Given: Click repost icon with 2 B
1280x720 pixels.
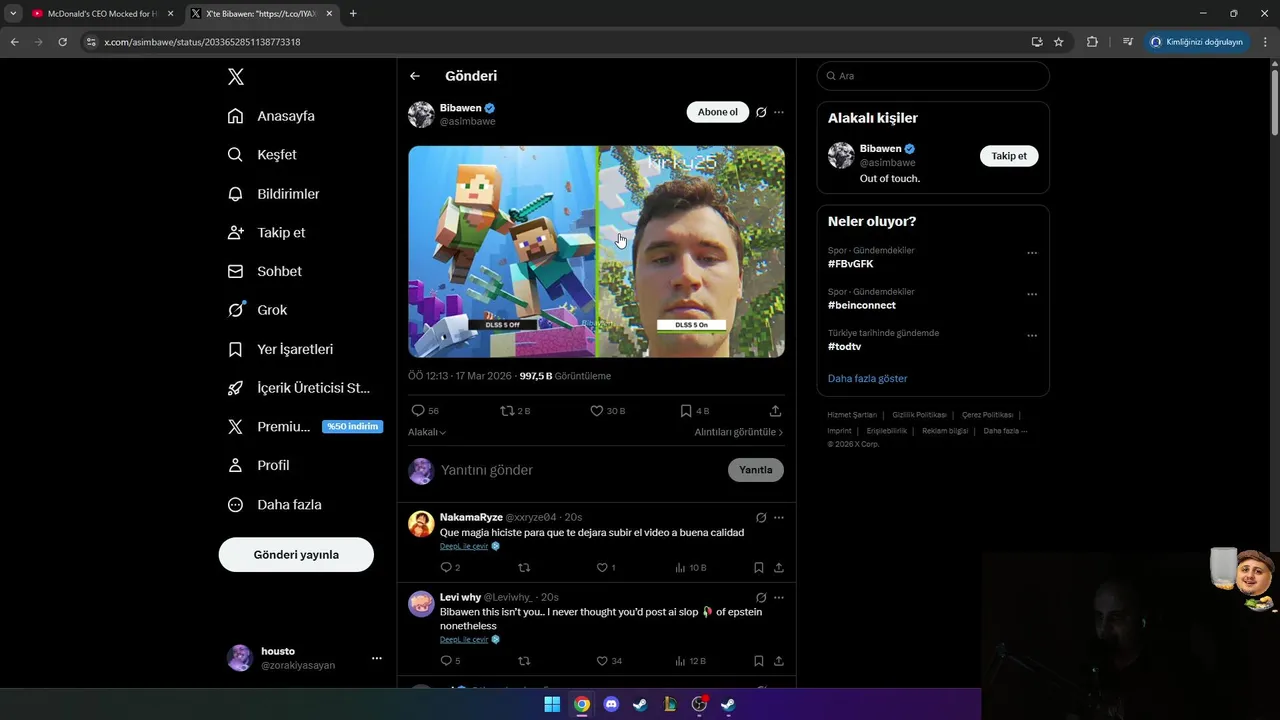Looking at the screenshot, I should (507, 411).
